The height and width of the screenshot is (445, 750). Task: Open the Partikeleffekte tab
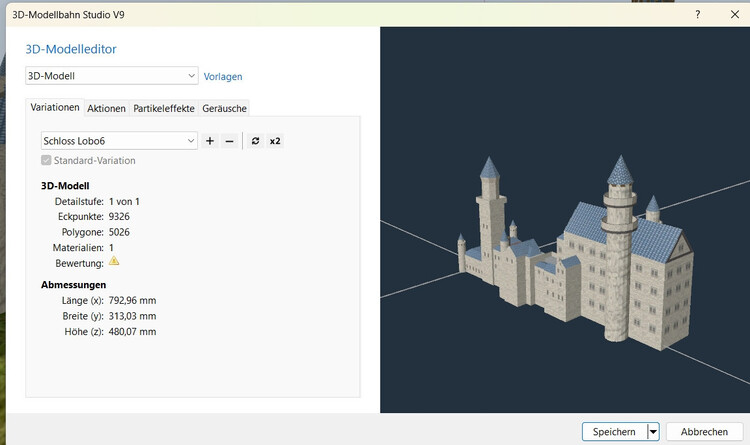point(164,109)
